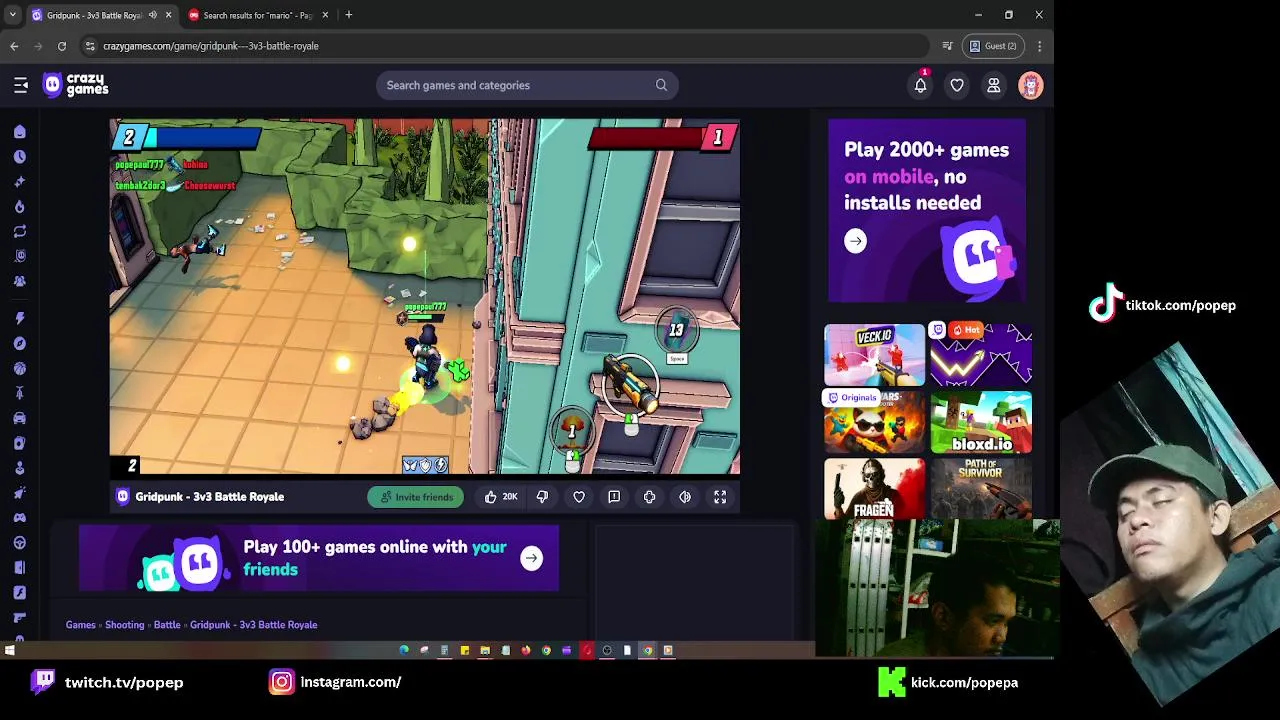Open Multiplayer people icon in sidebar
This screenshot has height=720, width=1280.
[19, 281]
